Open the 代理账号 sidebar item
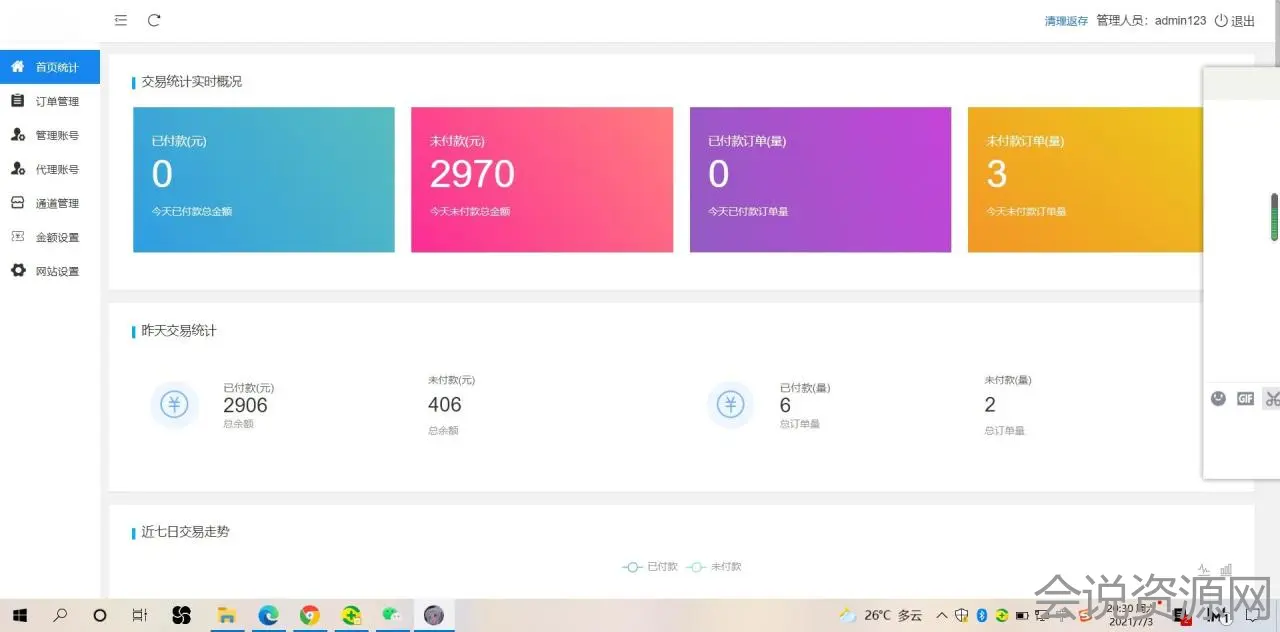 click(x=56, y=169)
